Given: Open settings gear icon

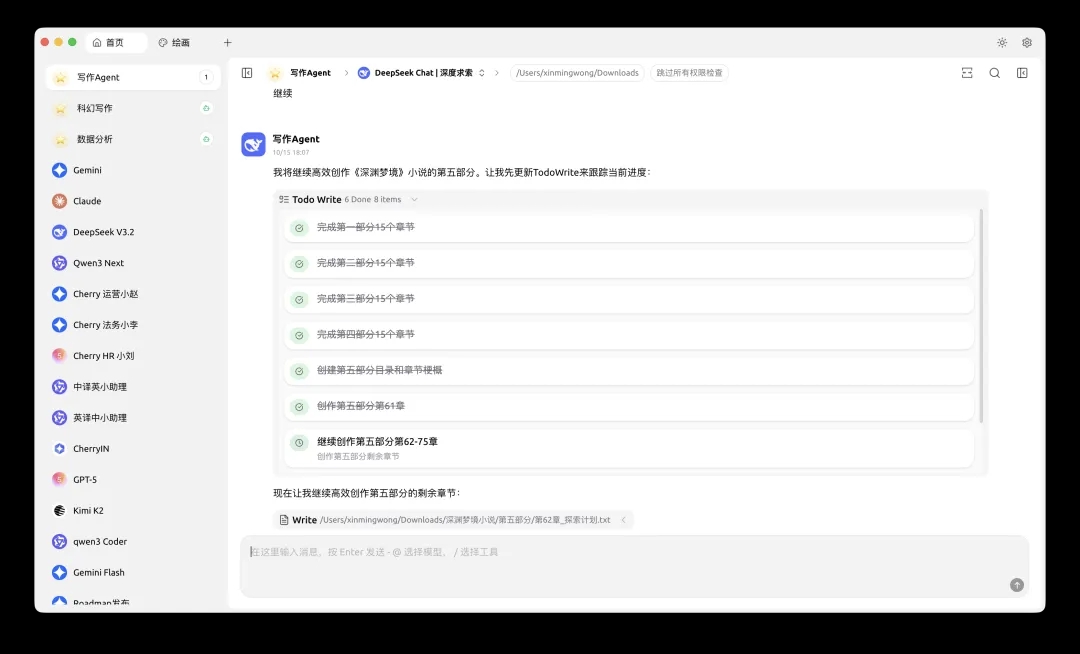Looking at the screenshot, I should point(1027,43).
